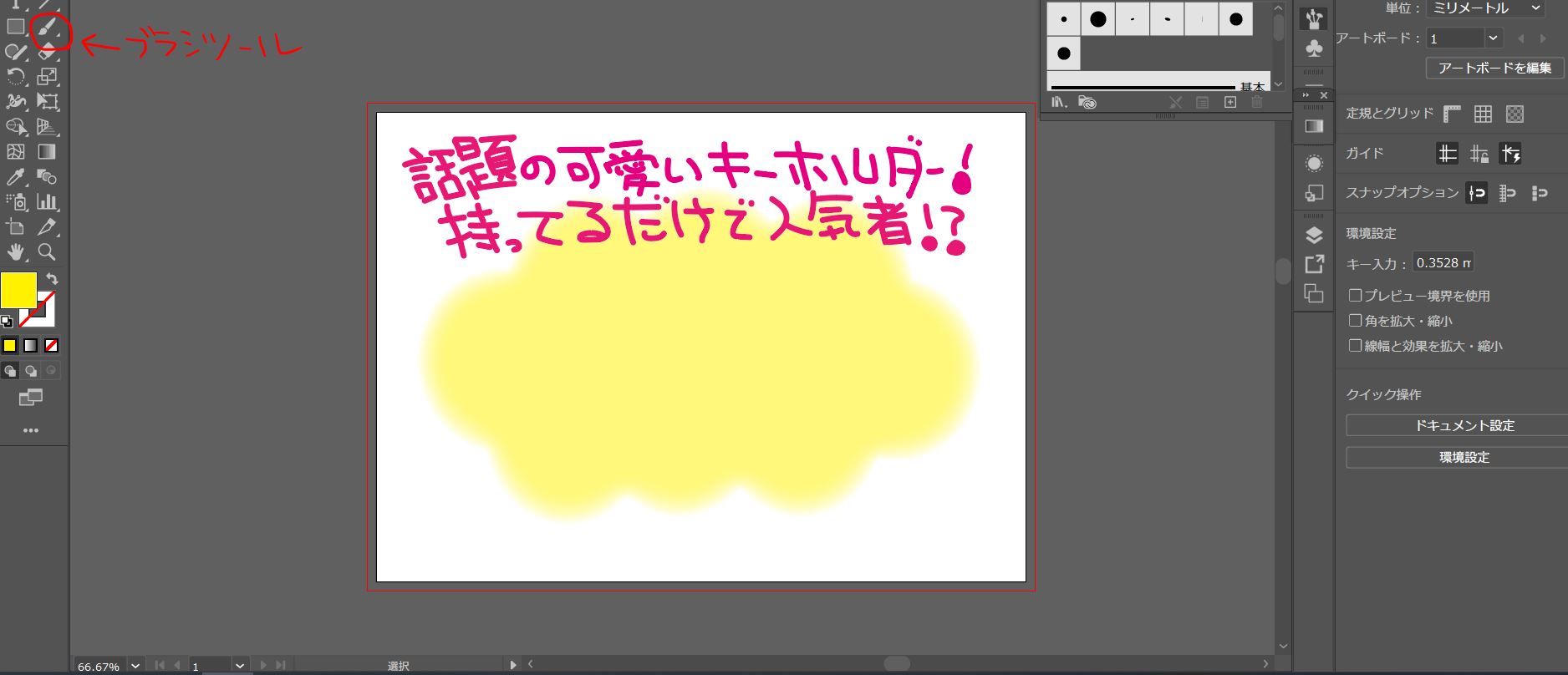
Task: Collapse the docked panel with double arrows
Action: (x=1306, y=95)
